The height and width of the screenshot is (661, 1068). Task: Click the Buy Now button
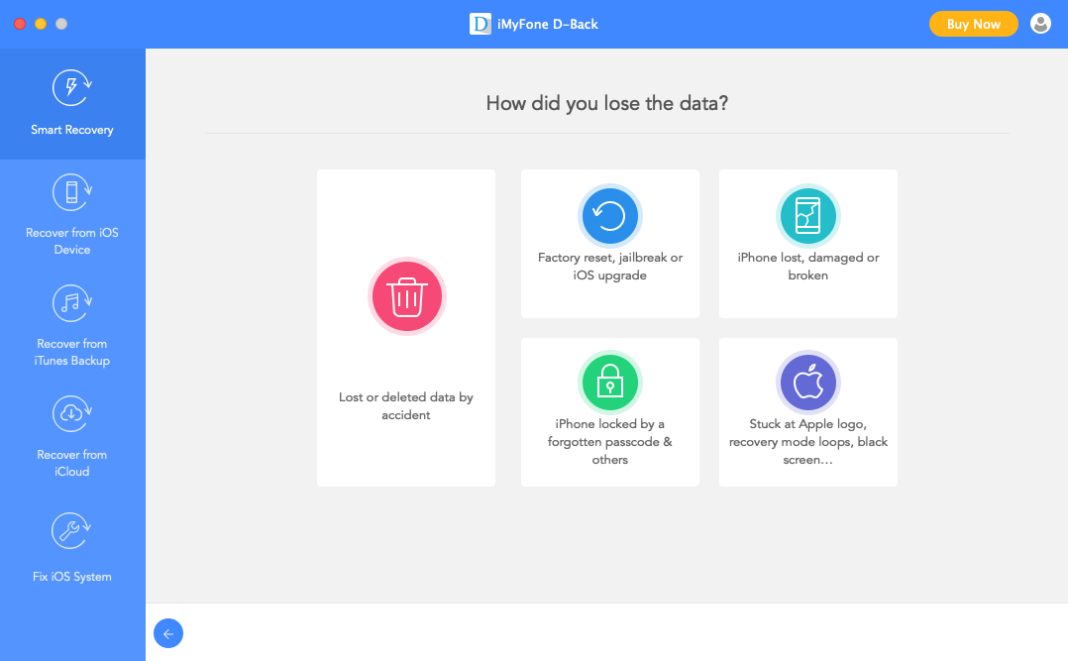(973, 23)
